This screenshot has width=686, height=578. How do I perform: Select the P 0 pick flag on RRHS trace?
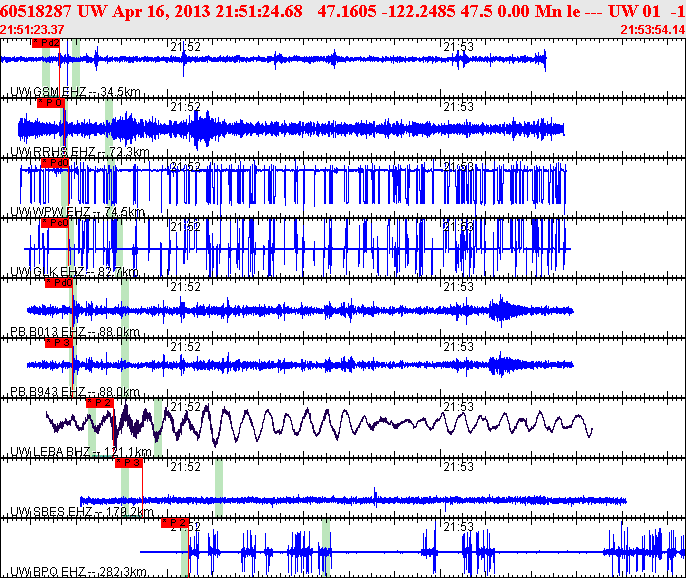pyautogui.click(x=51, y=103)
